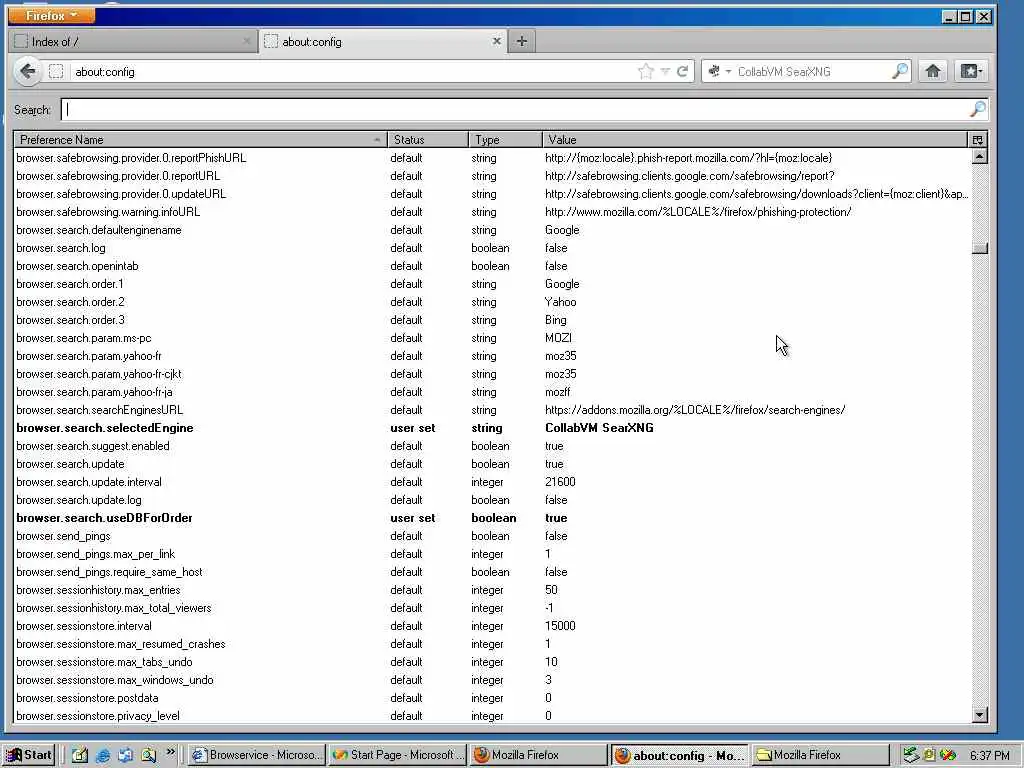Click the magnifier in the config Search field

(x=978, y=109)
